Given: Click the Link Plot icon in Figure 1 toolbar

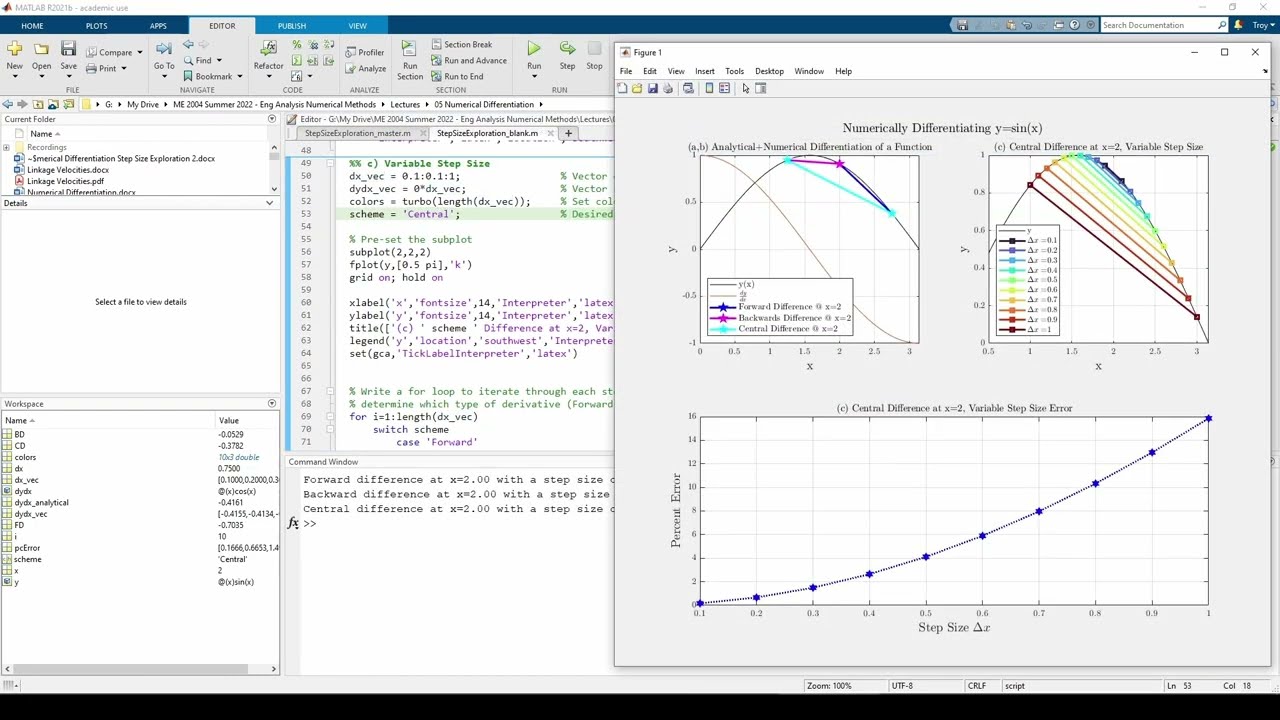Looking at the screenshot, I should pyautogui.click(x=688, y=88).
